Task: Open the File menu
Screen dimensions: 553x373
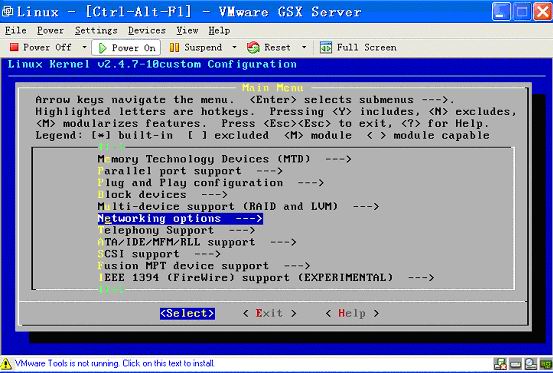Action: click(16, 31)
